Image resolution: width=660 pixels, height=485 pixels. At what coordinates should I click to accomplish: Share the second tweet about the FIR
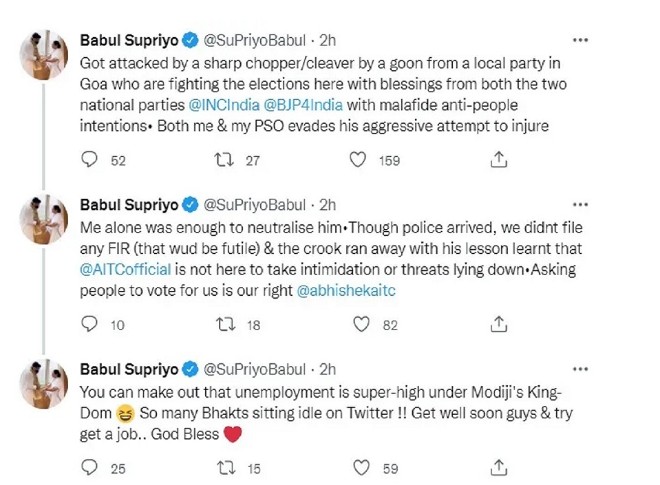click(x=497, y=324)
